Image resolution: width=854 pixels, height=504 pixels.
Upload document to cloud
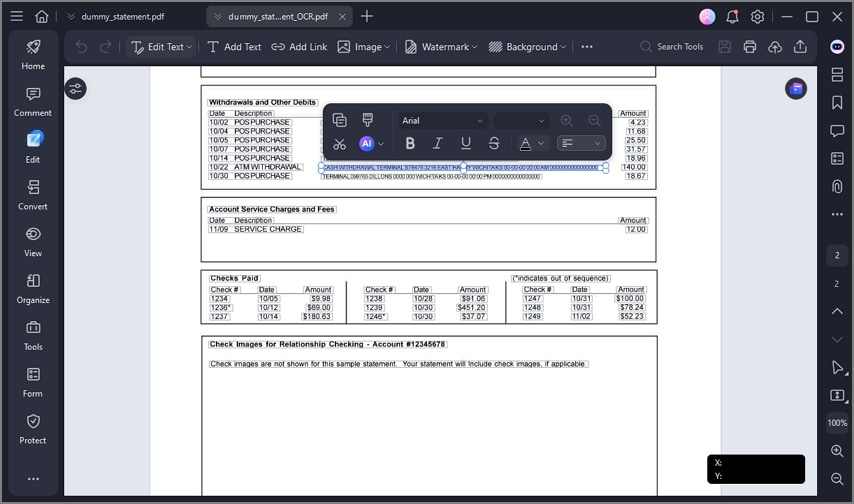775,47
